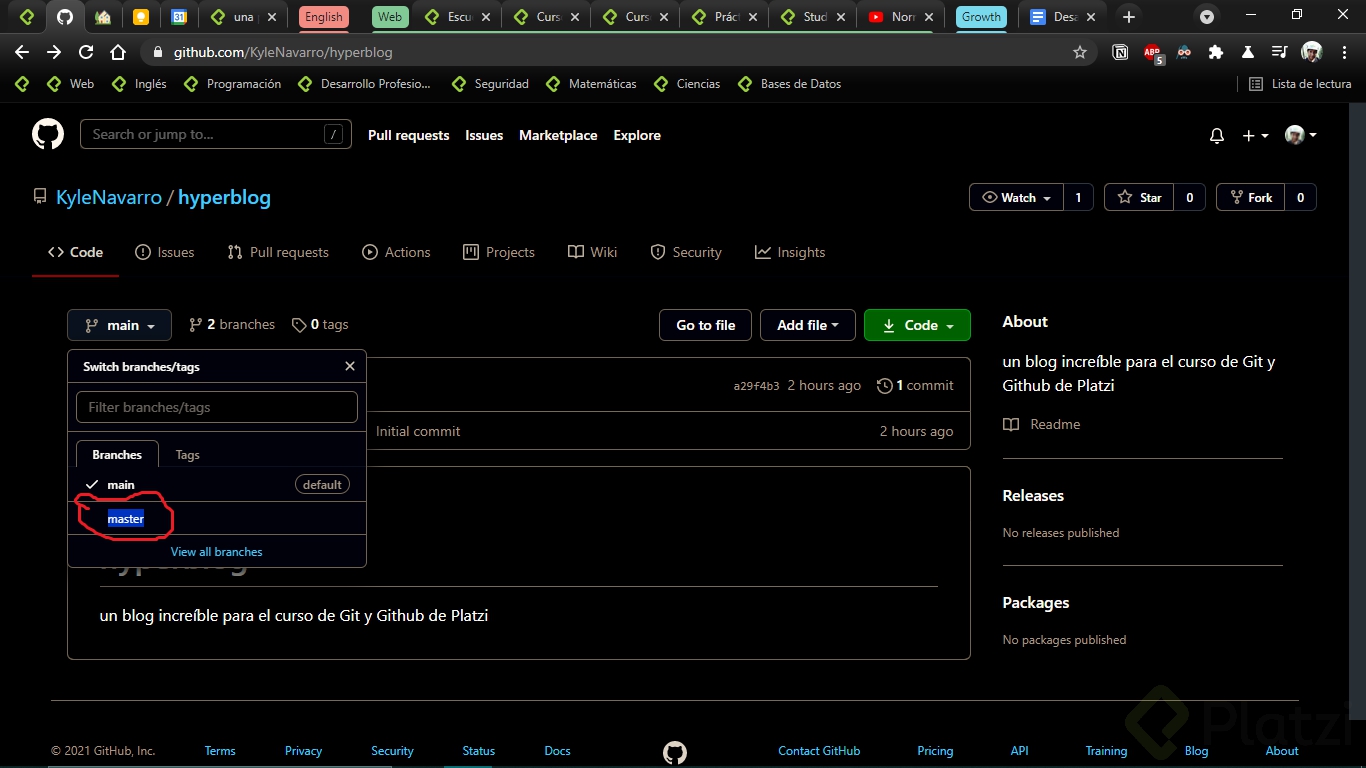Open the Projects tab

[499, 252]
